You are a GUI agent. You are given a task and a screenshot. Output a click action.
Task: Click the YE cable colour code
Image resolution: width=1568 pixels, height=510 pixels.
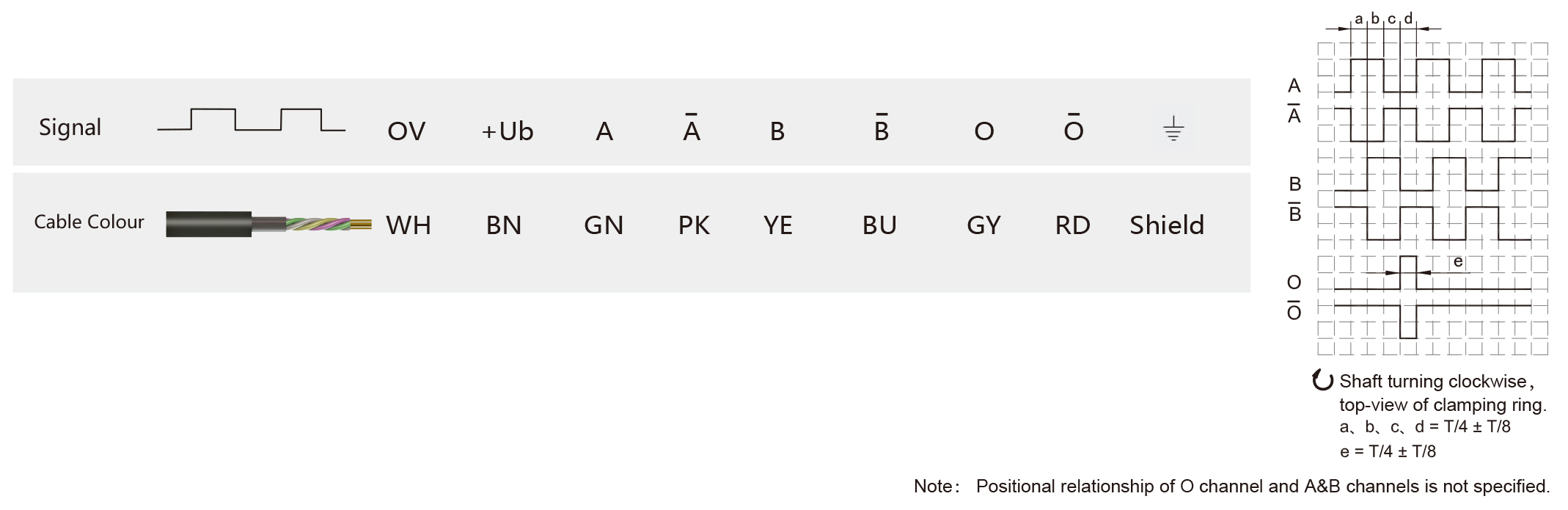(x=778, y=225)
